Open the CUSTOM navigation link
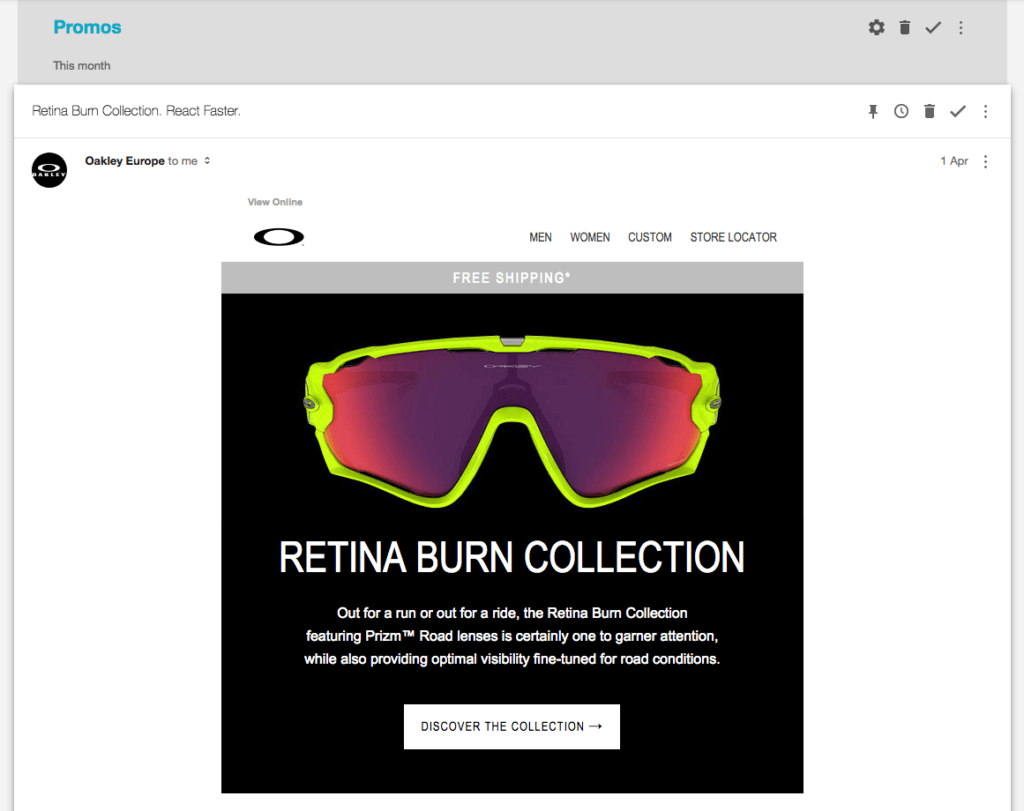1024x811 pixels. point(650,237)
